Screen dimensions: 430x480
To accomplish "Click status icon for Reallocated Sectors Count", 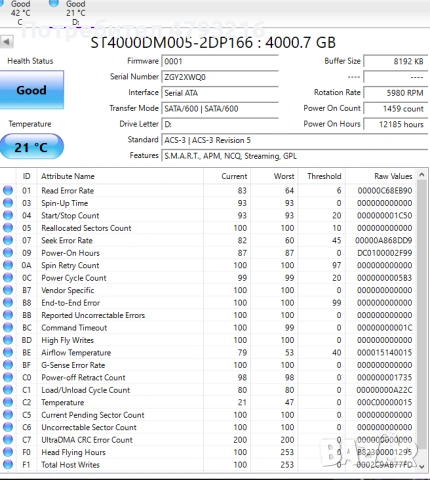I will click(x=8, y=228).
